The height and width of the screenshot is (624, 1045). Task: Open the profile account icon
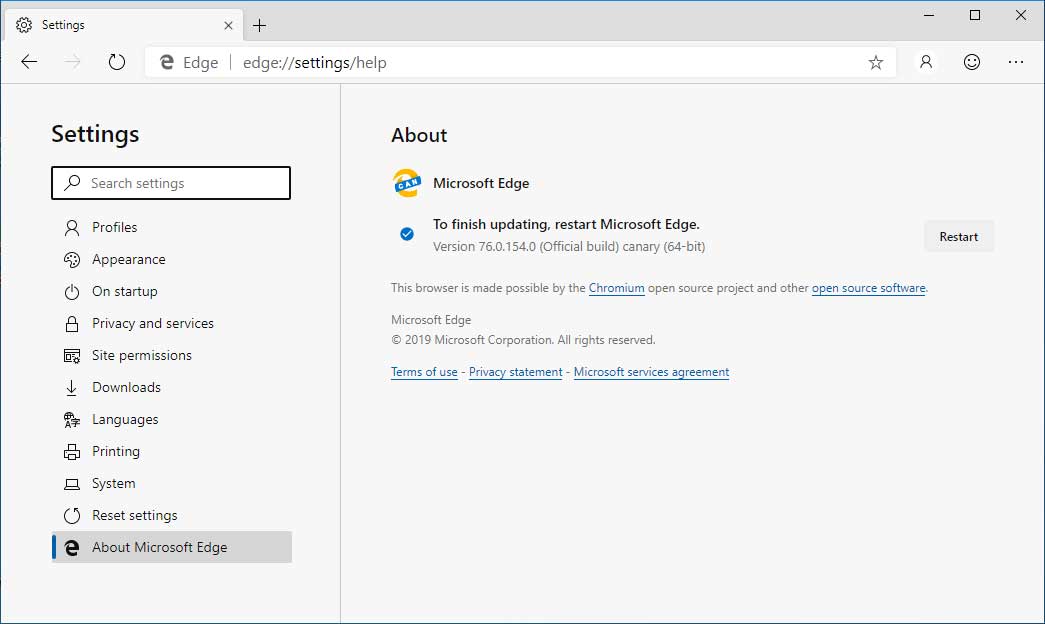[926, 62]
